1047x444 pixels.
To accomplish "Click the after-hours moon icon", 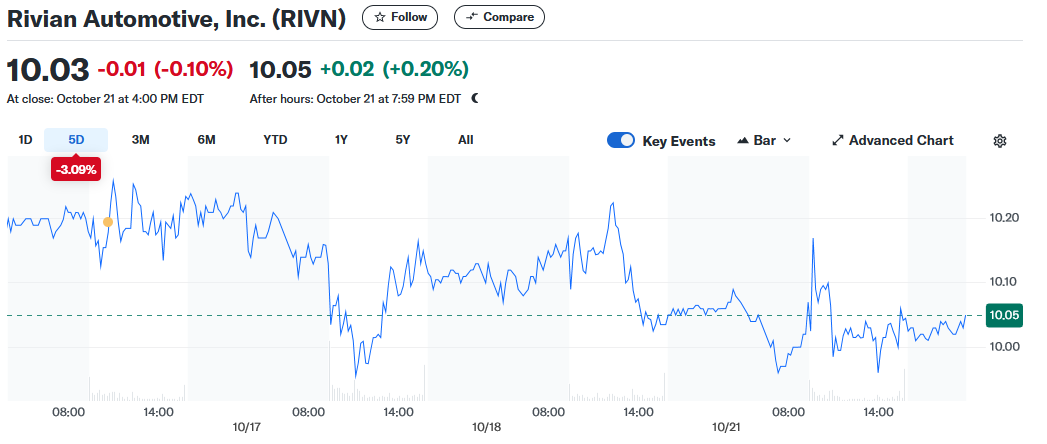I will pos(475,98).
